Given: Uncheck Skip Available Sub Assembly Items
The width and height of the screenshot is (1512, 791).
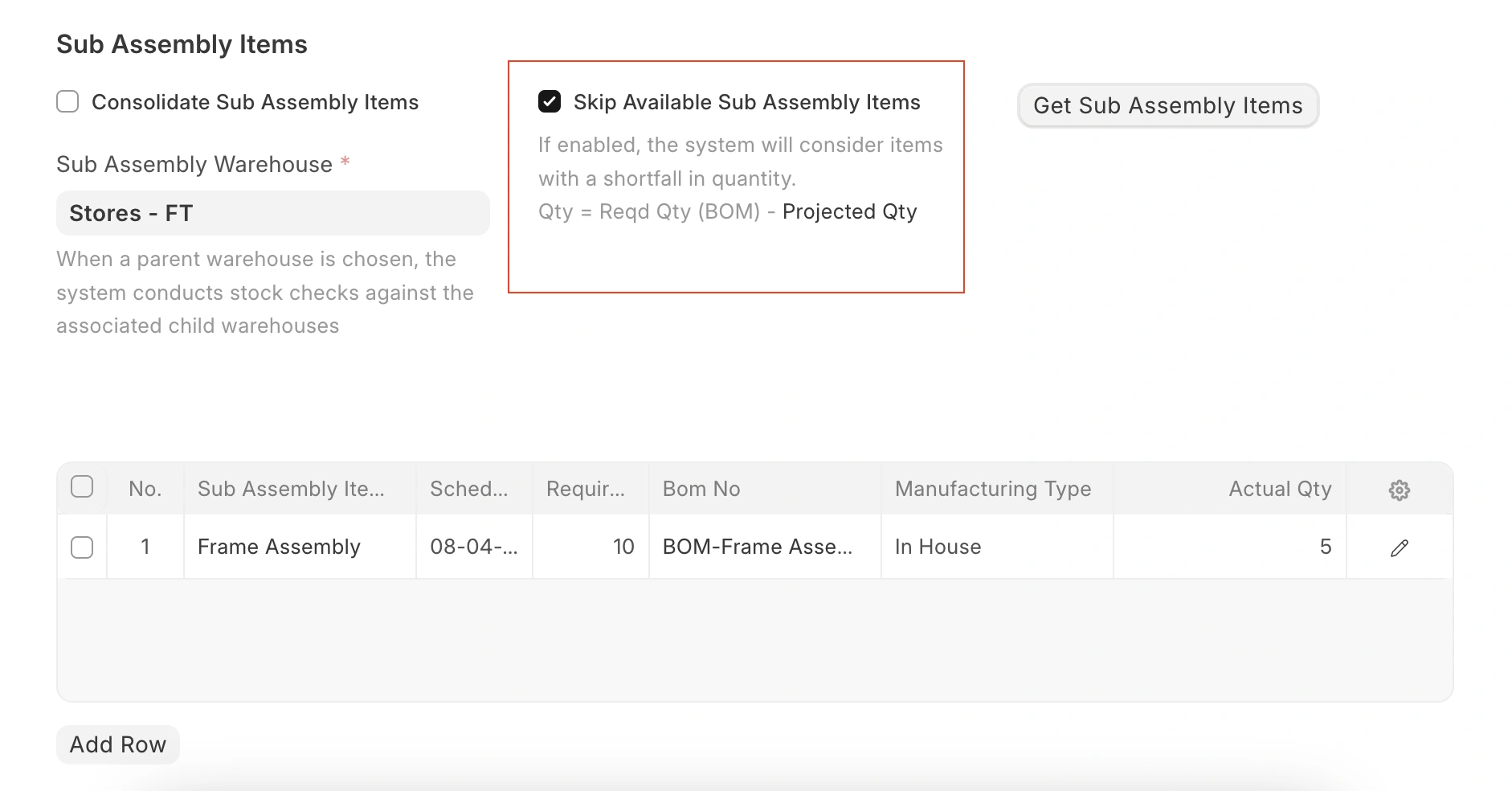Looking at the screenshot, I should pos(550,102).
